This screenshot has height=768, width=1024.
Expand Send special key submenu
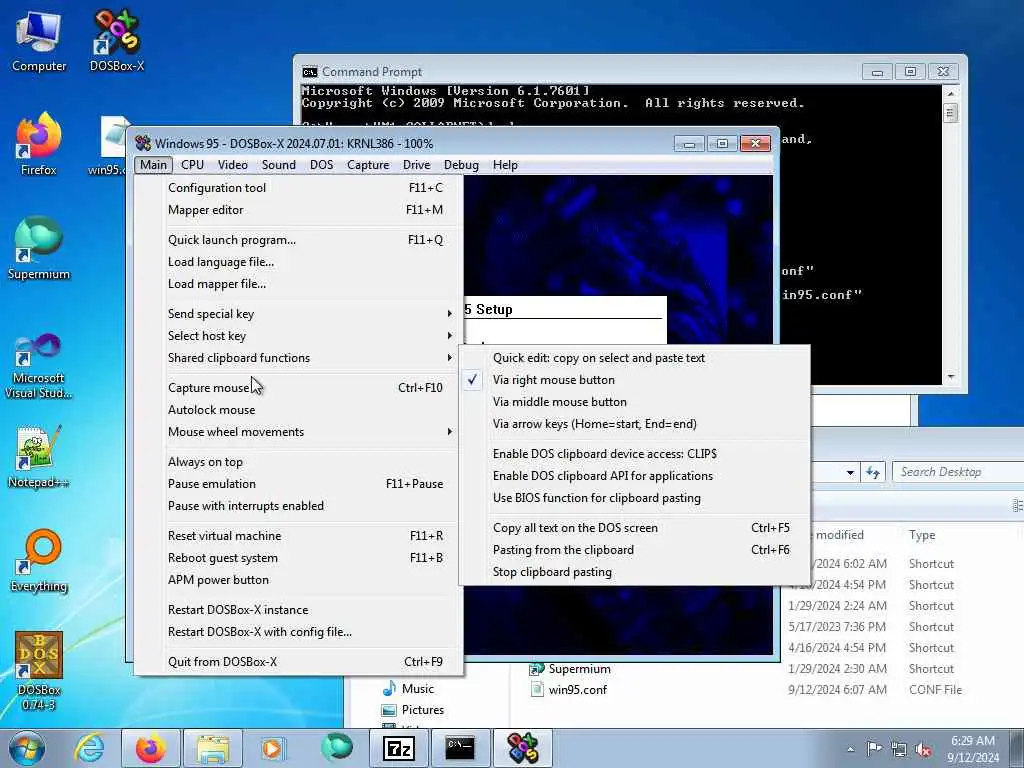[x=298, y=314]
